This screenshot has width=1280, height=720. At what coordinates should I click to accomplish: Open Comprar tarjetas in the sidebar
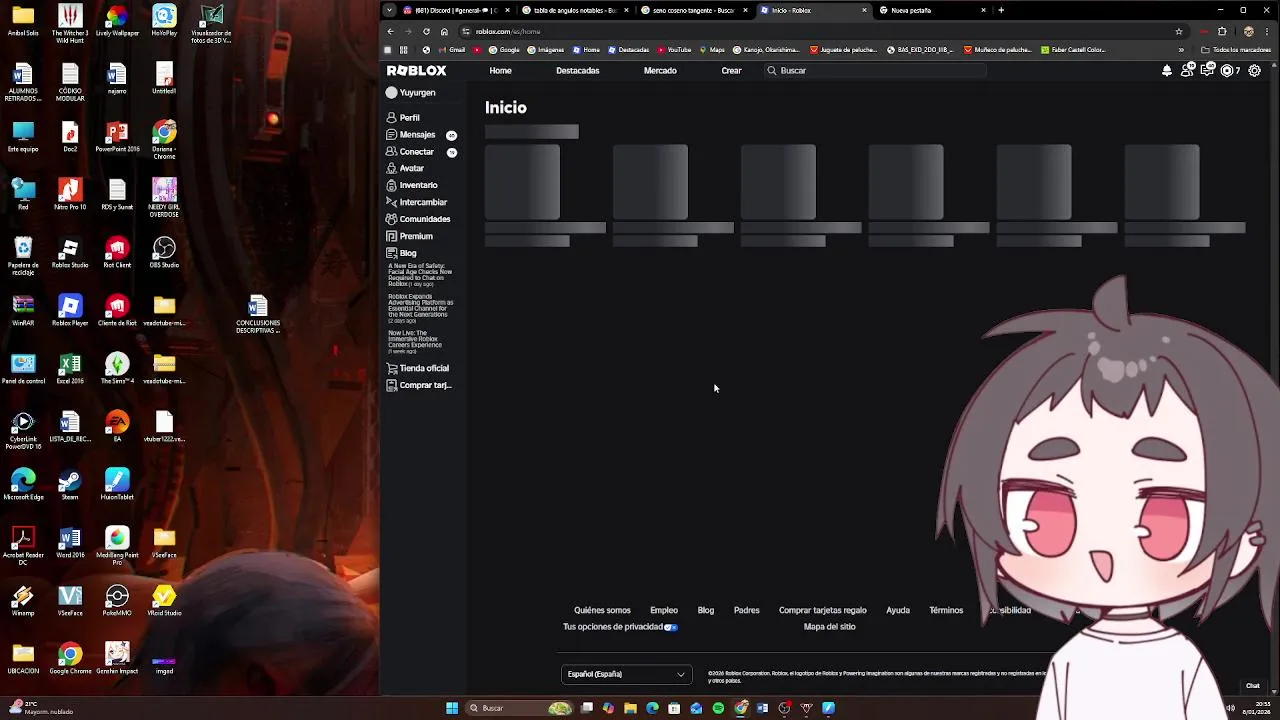pyautogui.click(x=418, y=385)
